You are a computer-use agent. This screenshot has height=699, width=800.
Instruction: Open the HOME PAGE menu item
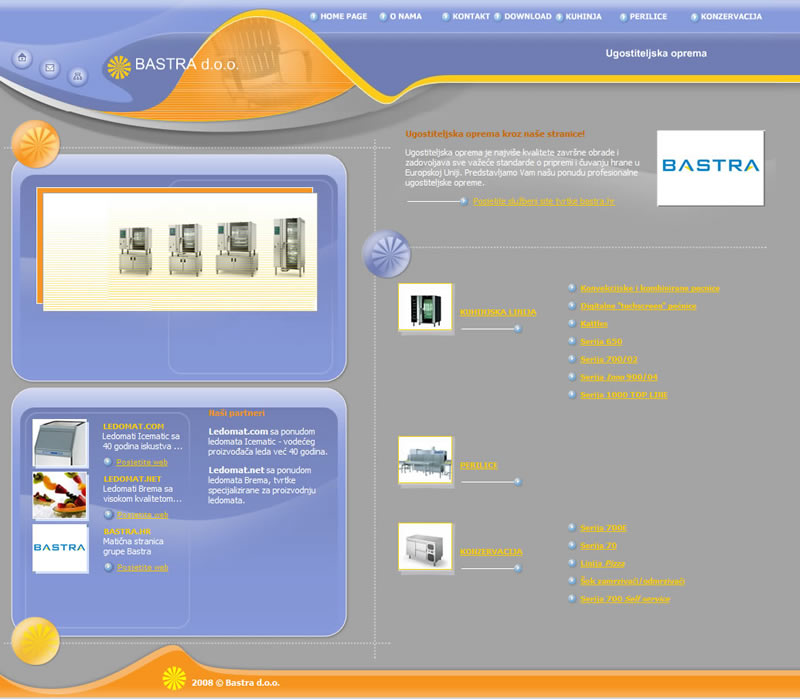click(343, 16)
